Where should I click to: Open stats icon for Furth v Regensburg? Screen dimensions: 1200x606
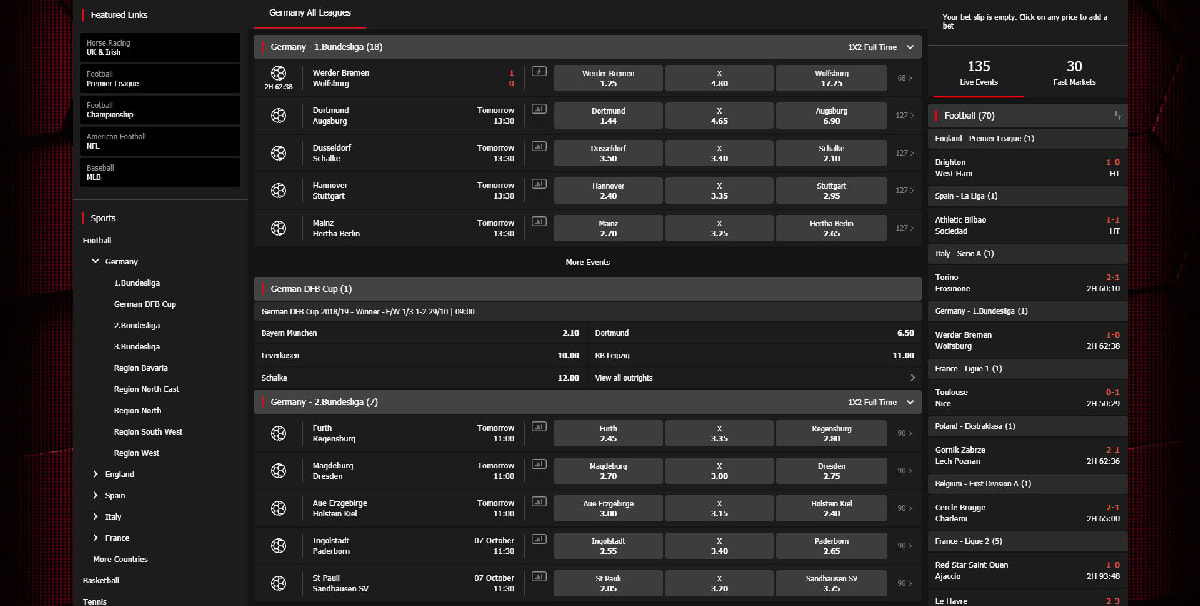tap(539, 427)
